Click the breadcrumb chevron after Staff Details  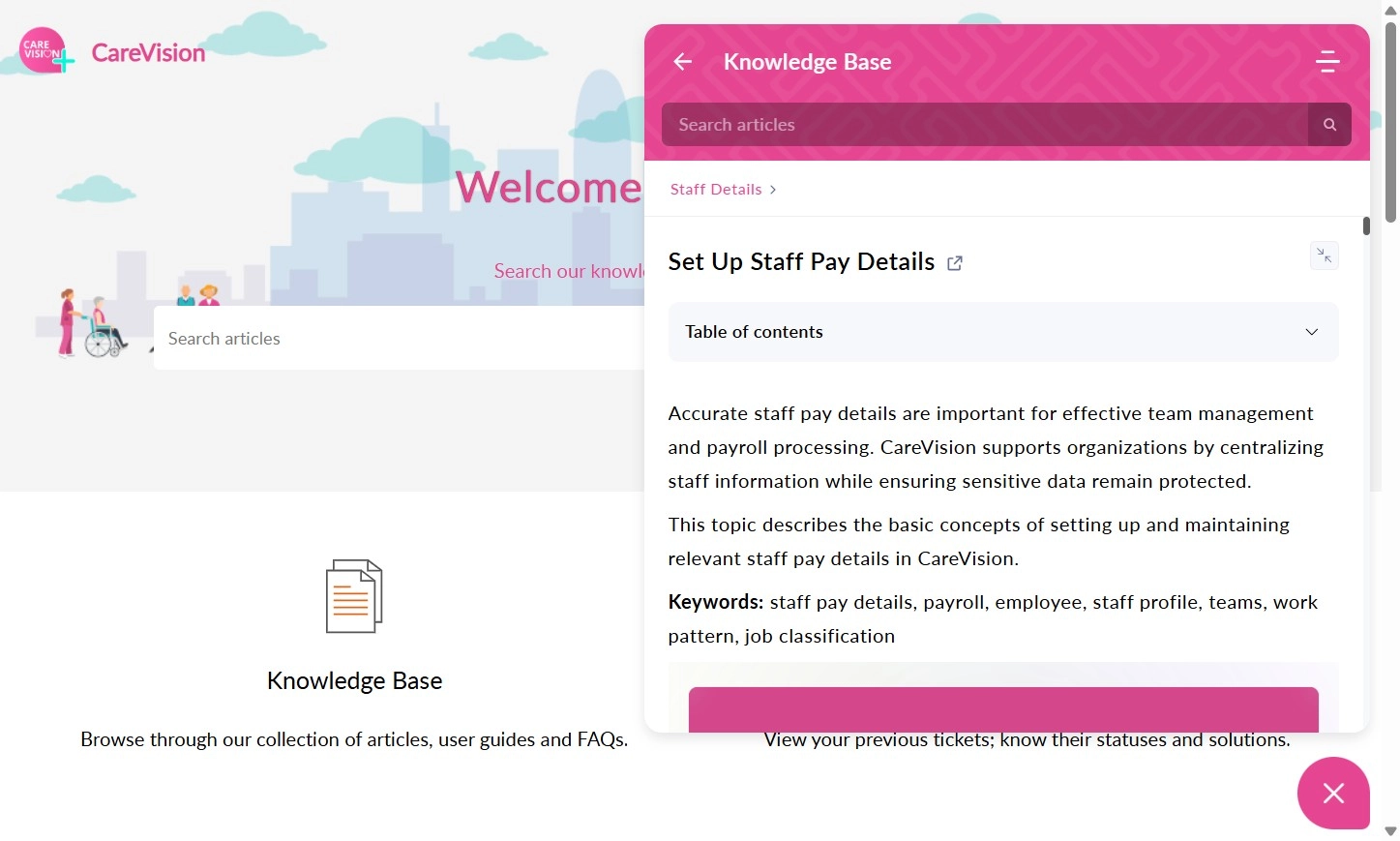click(773, 190)
